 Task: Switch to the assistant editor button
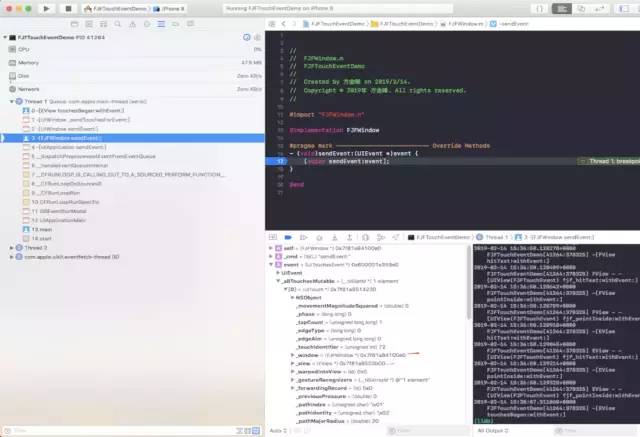[x=581, y=9]
